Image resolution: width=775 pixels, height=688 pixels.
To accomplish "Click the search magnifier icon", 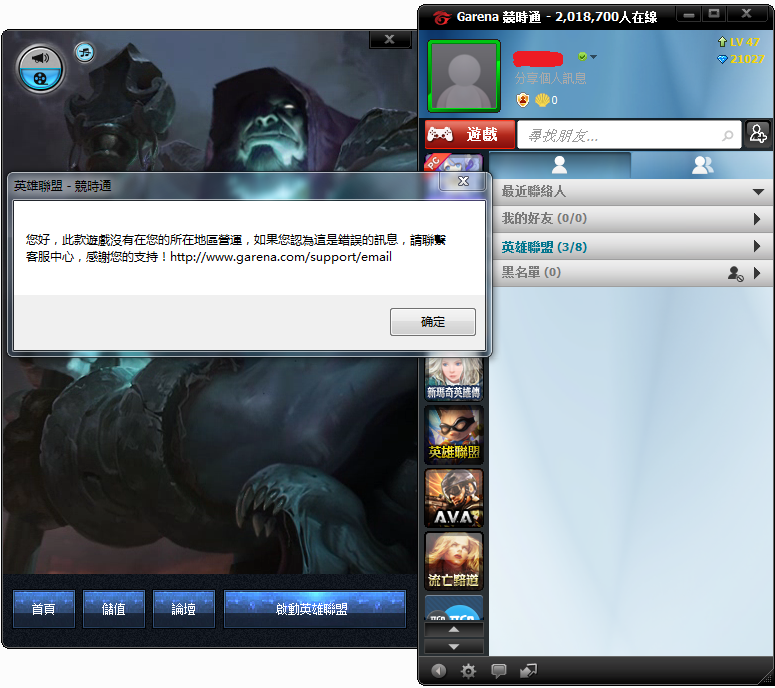I will tap(728, 135).
